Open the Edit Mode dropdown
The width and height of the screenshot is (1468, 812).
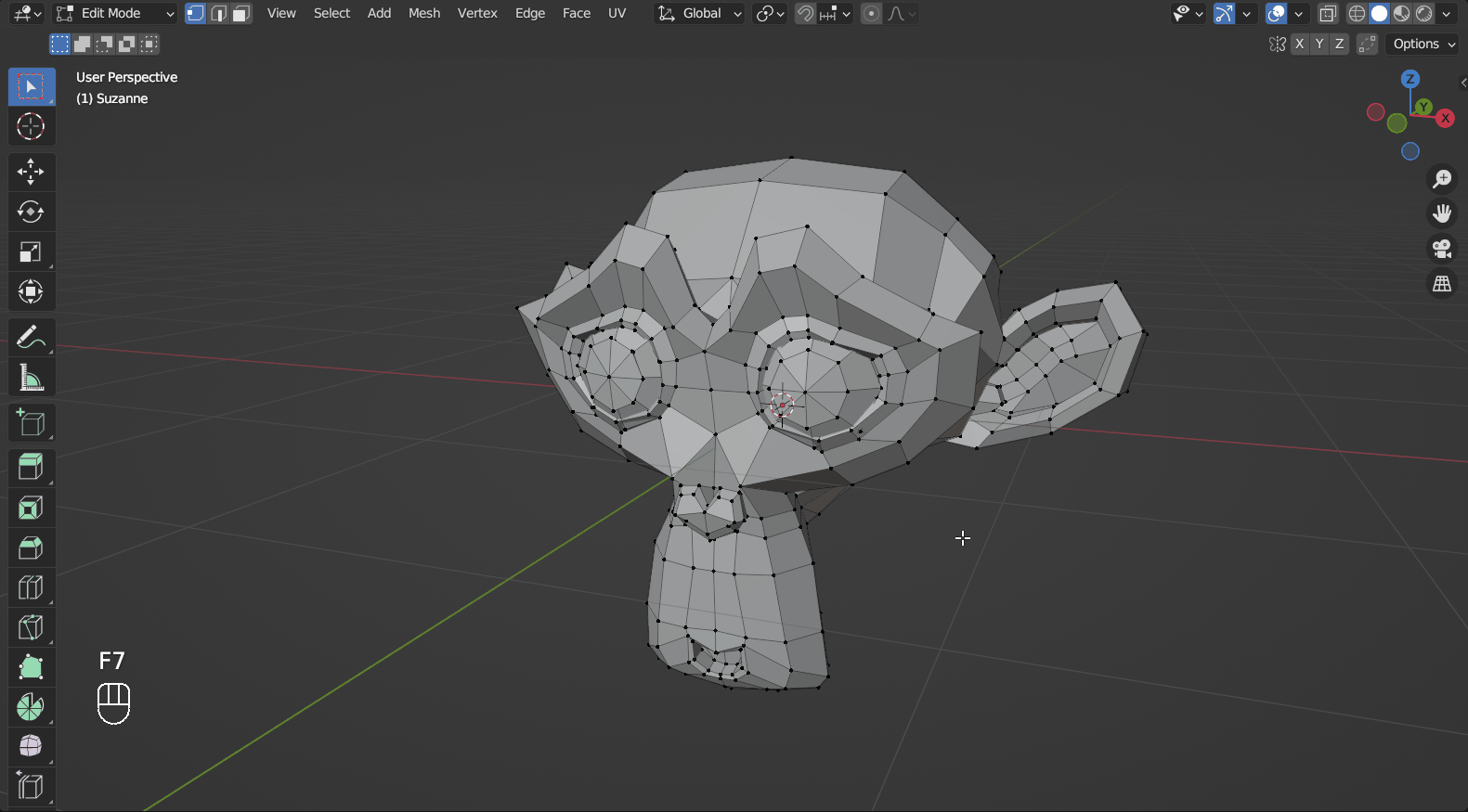(x=114, y=13)
